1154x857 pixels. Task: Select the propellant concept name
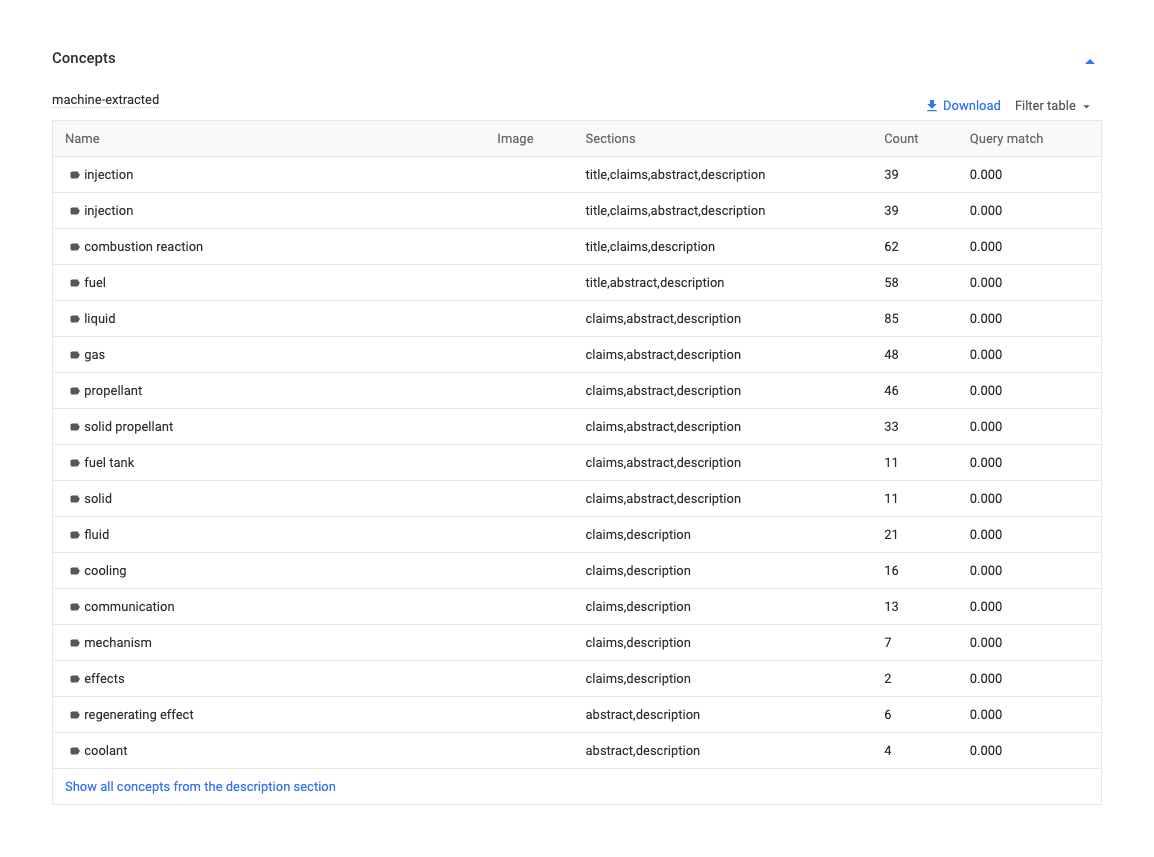coord(113,391)
